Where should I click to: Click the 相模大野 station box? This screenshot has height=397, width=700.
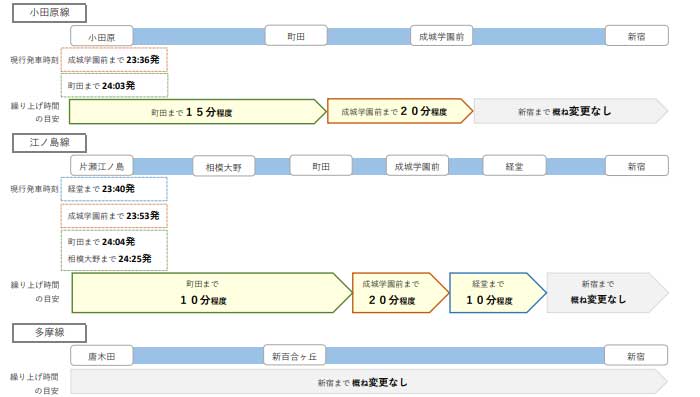223,167
